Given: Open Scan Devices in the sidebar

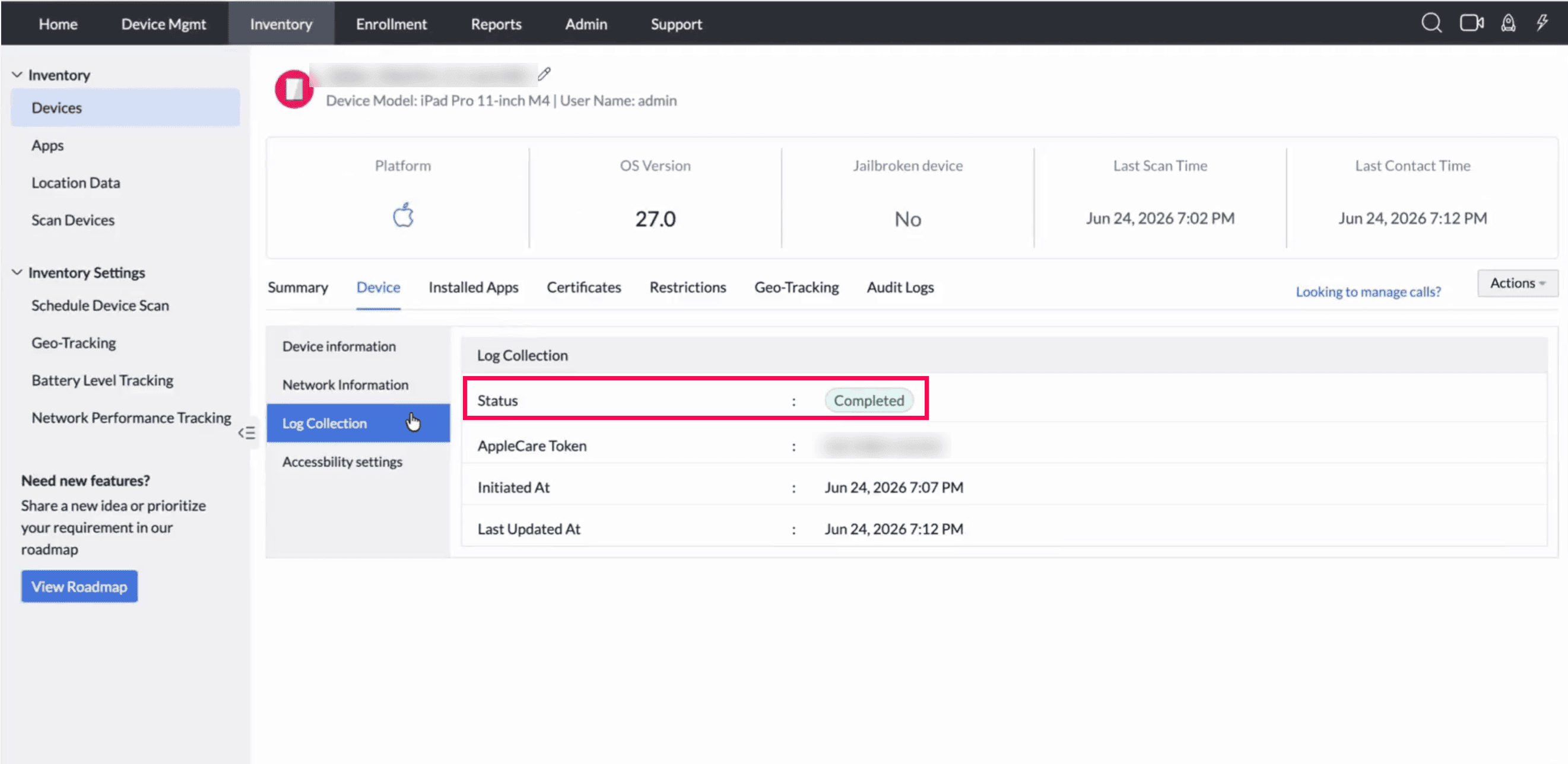Looking at the screenshot, I should 72,219.
